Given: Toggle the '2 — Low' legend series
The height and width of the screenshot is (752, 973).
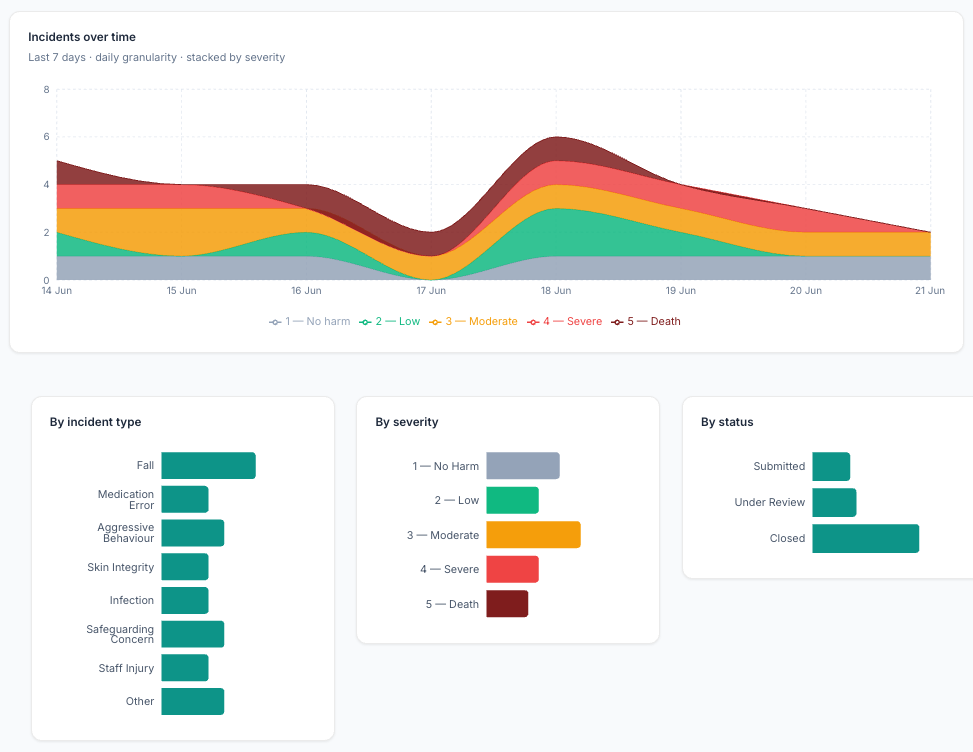Looking at the screenshot, I should [x=390, y=321].
